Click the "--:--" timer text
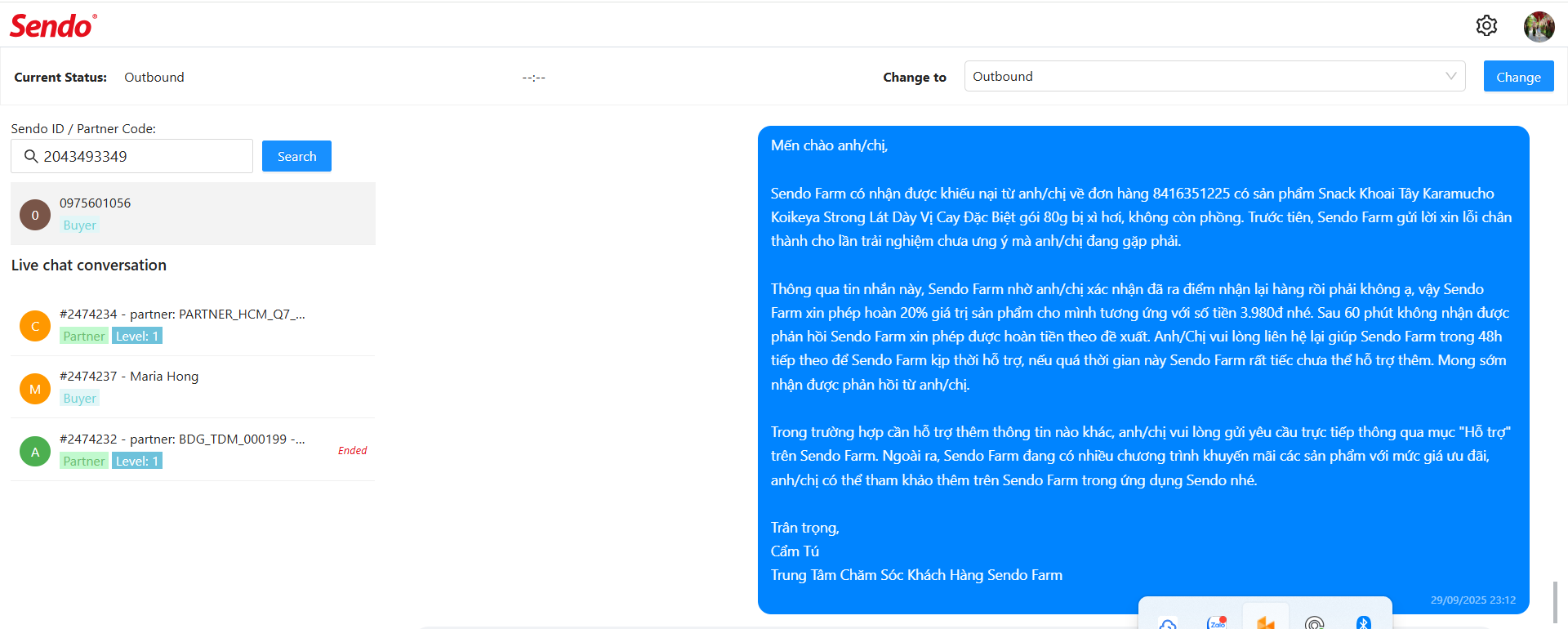Screen dimensions: 1568x629 tap(533, 78)
